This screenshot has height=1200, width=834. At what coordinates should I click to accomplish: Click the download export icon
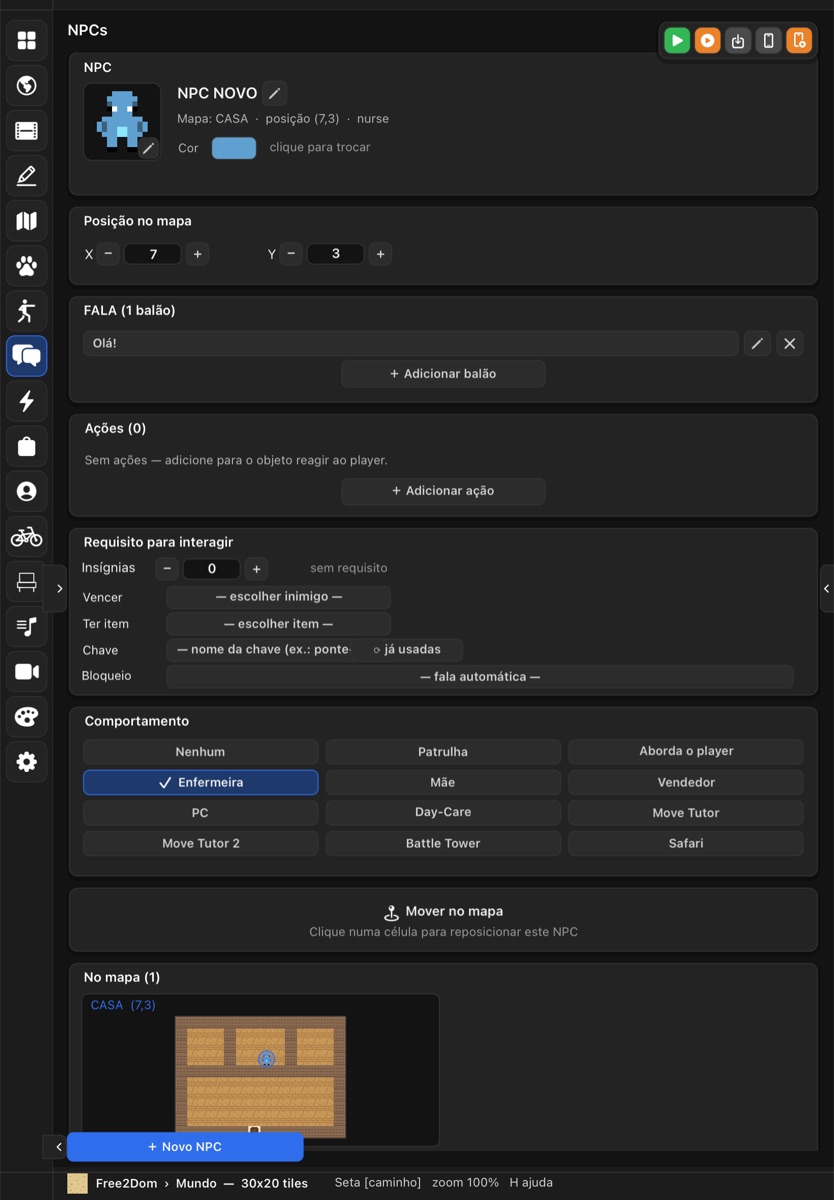[738, 40]
